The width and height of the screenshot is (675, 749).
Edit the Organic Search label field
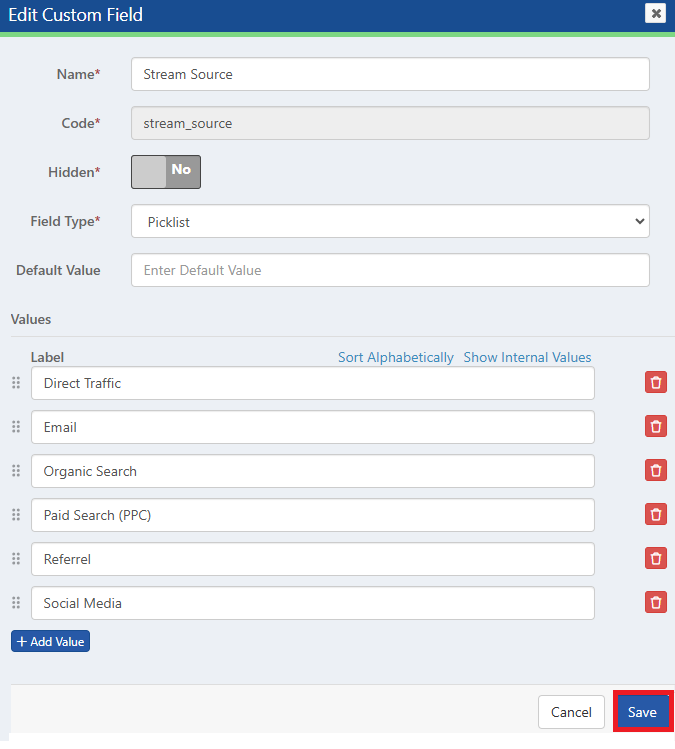[313, 471]
